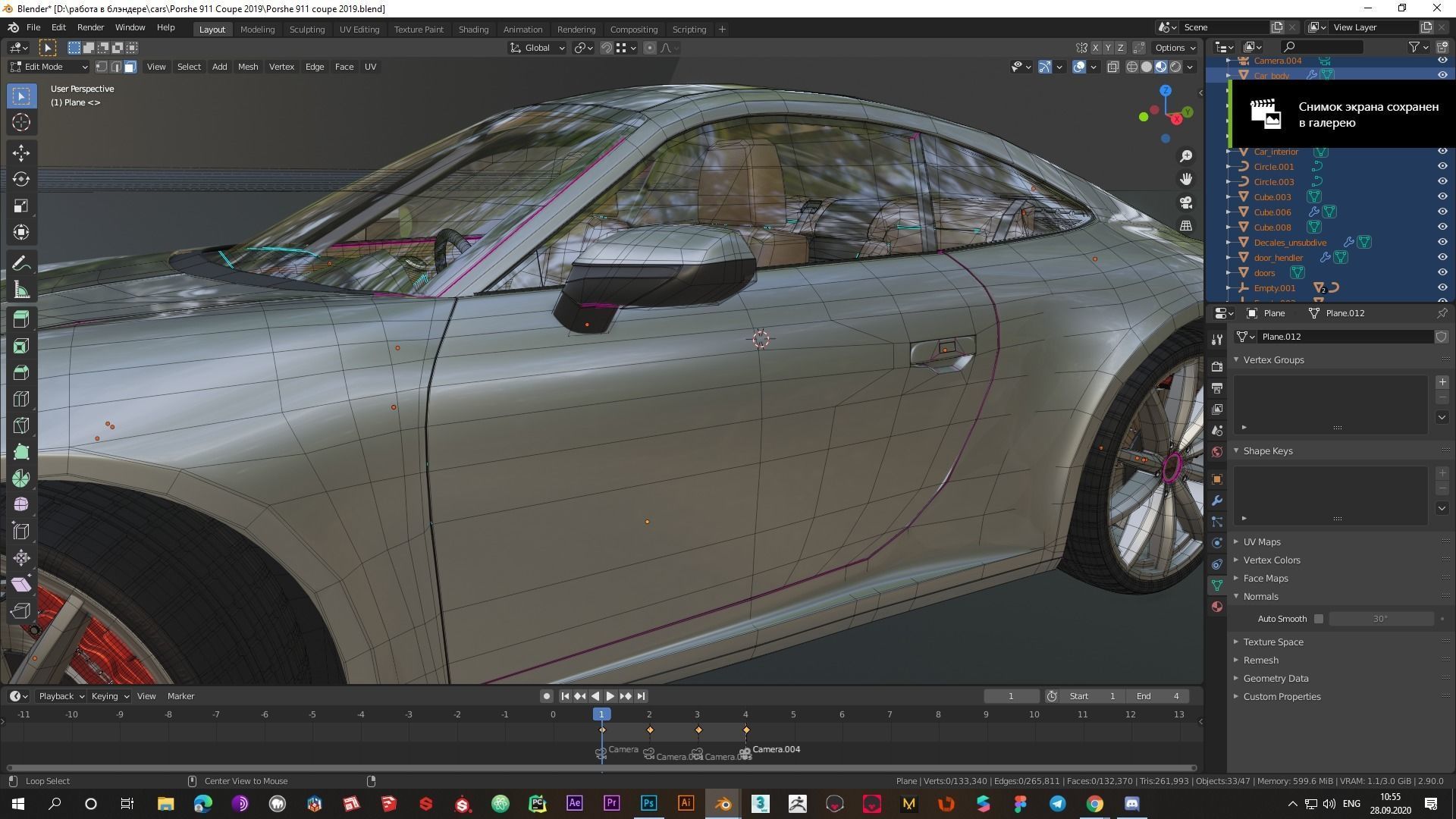Click the Marker menu in timeline
Image resolution: width=1456 pixels, height=819 pixels.
click(180, 696)
